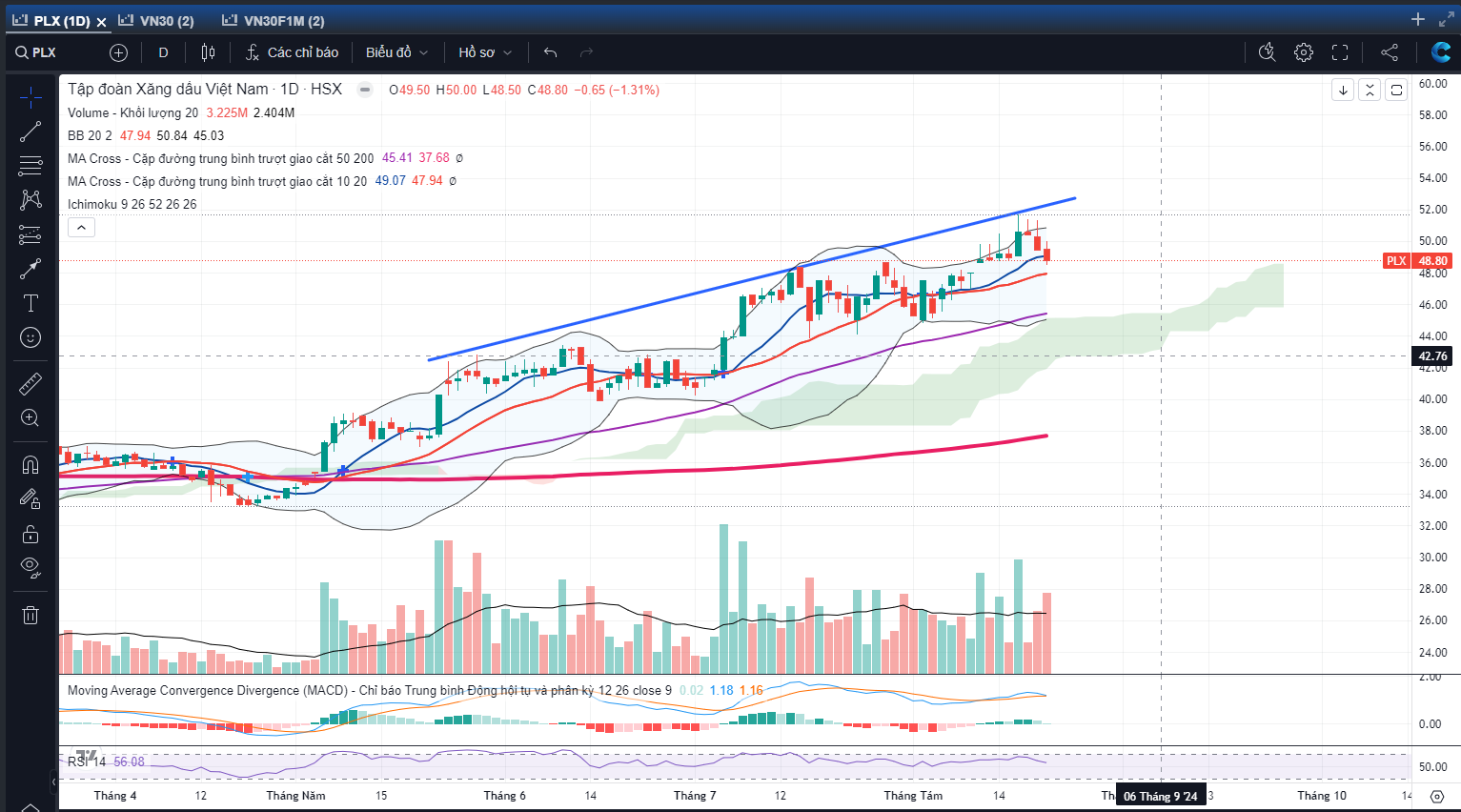Viewport: 1461px width, 812px height.
Task: Open time axis settings gear icon
Action: (1437, 796)
